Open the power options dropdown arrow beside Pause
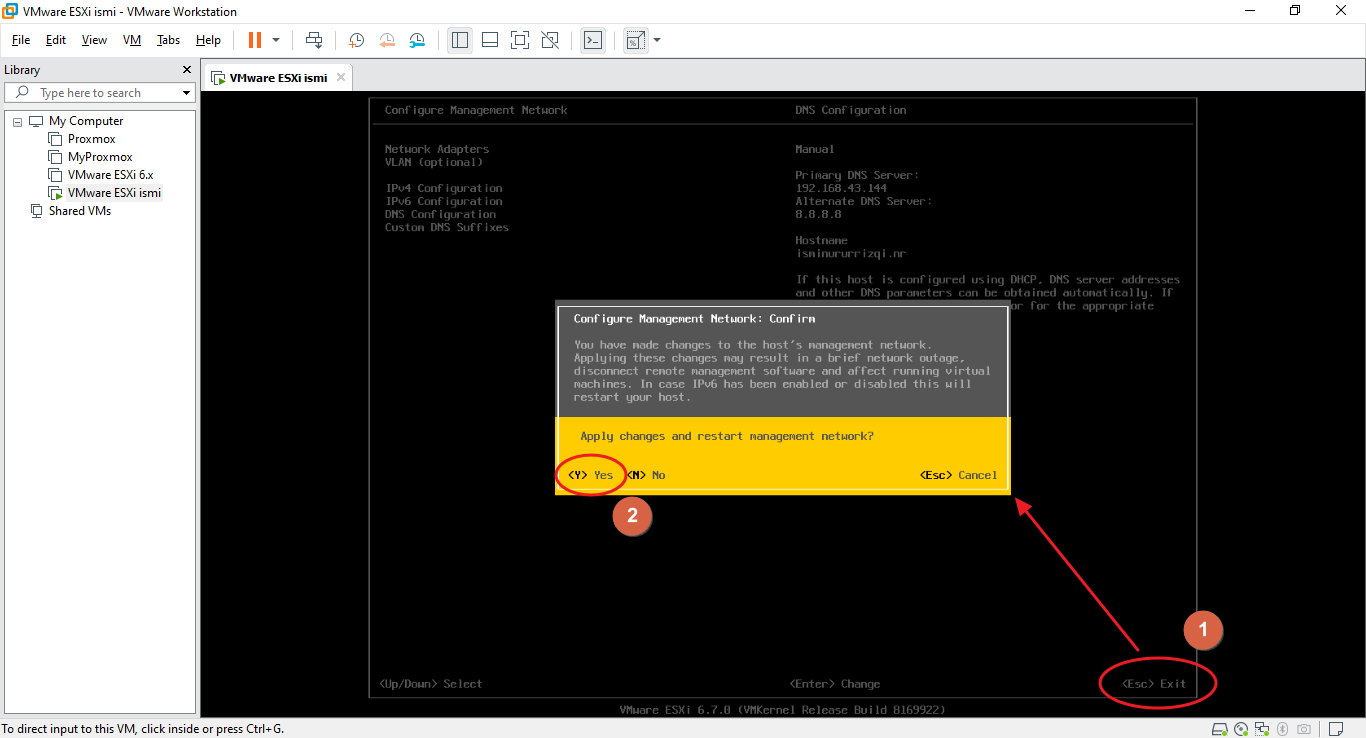The width and height of the screenshot is (1366, 738). coord(276,40)
